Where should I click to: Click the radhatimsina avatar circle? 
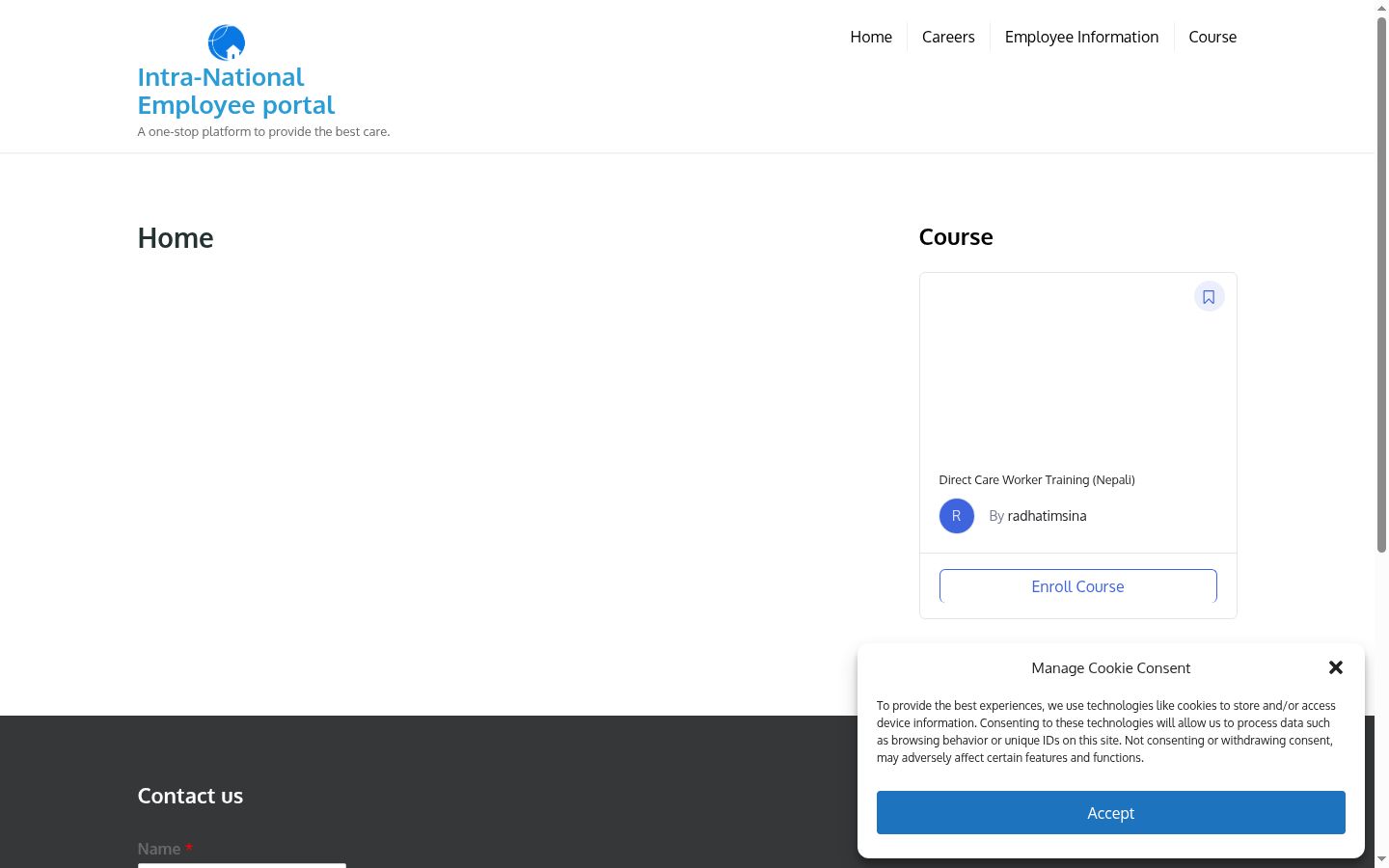point(956,516)
